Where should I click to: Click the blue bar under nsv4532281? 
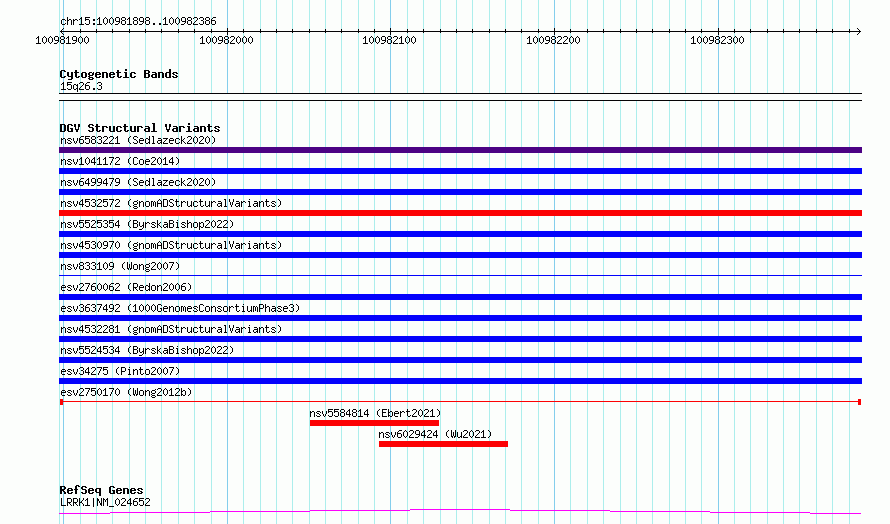click(460, 339)
